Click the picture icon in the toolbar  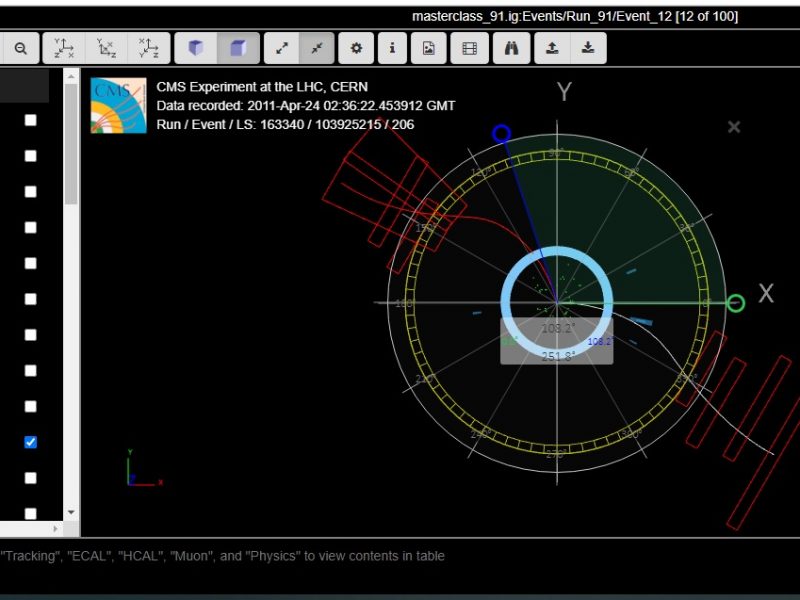tap(428, 48)
